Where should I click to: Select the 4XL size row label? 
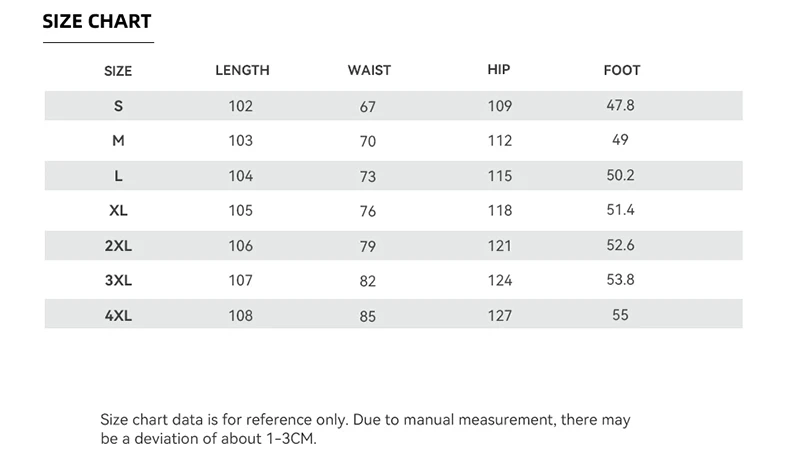coord(118,316)
